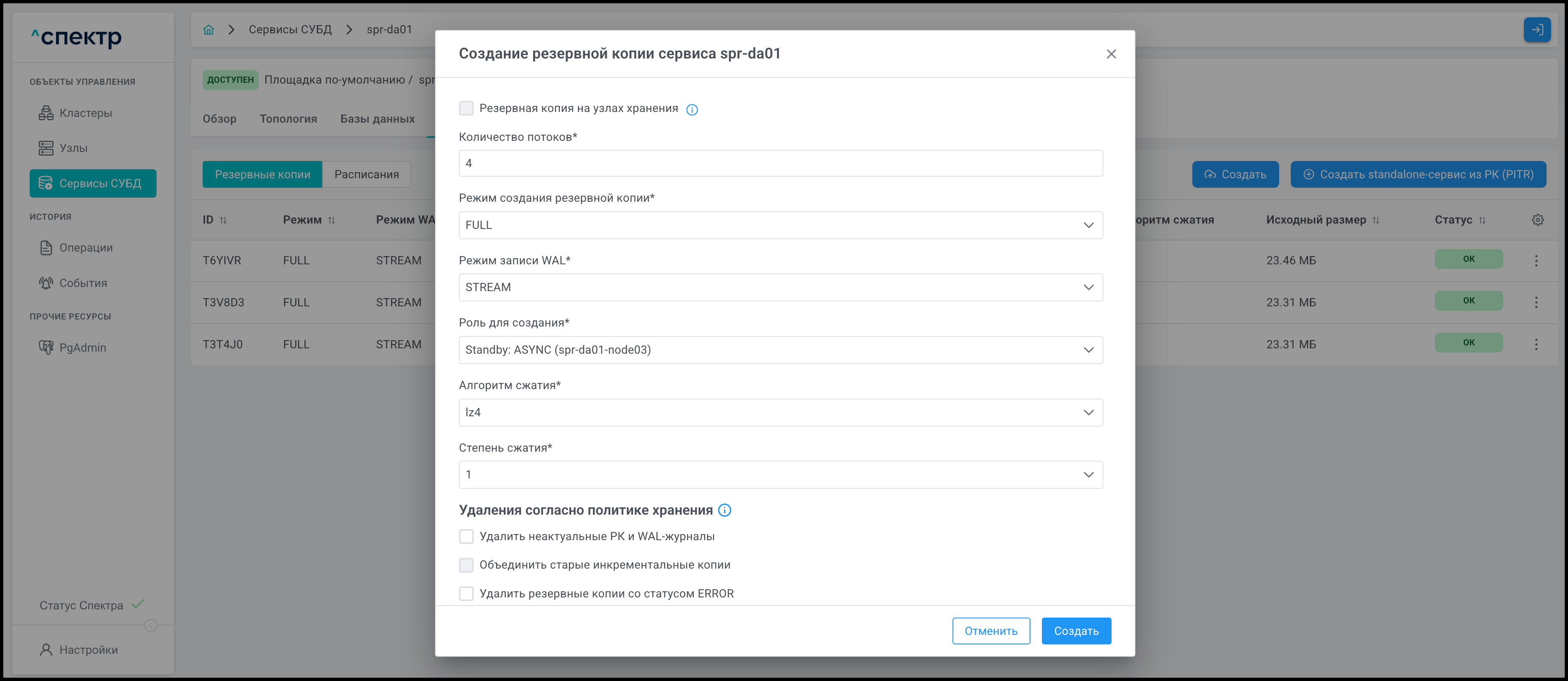Open role for creation dropdown Standby ASYNC

pos(780,350)
